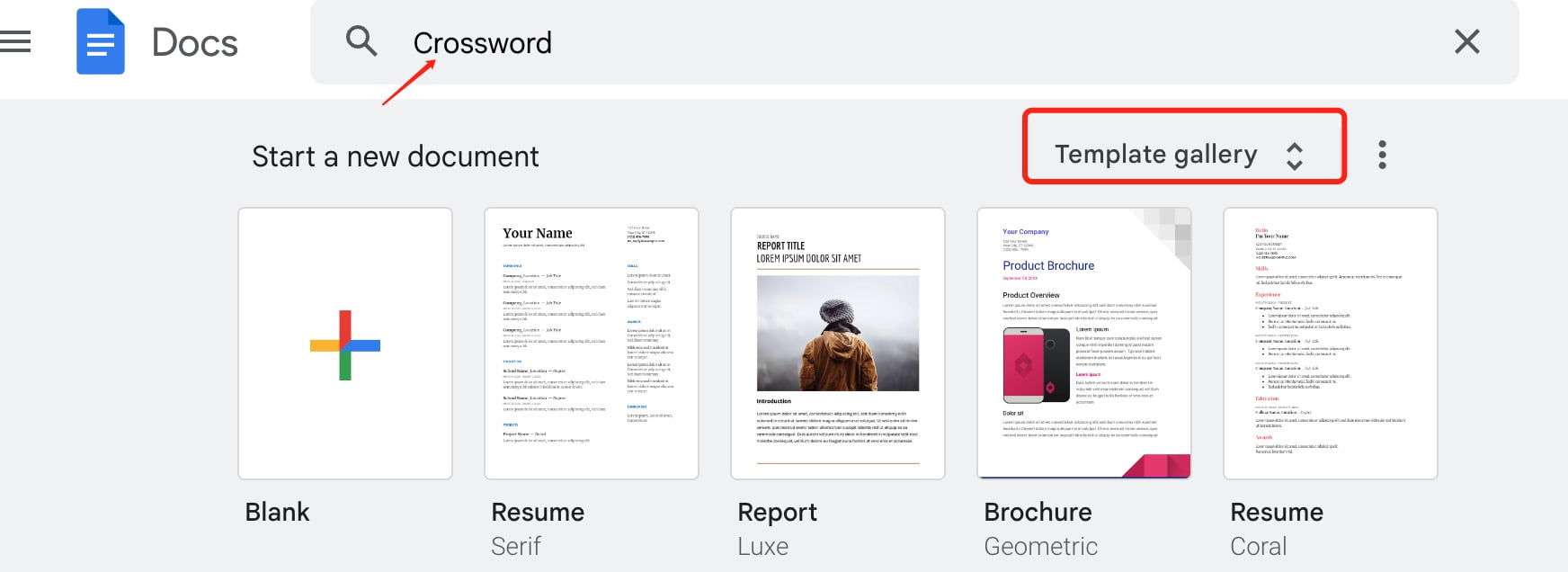Click the Blank label
This screenshot has height=572, width=1568.
click(x=277, y=512)
